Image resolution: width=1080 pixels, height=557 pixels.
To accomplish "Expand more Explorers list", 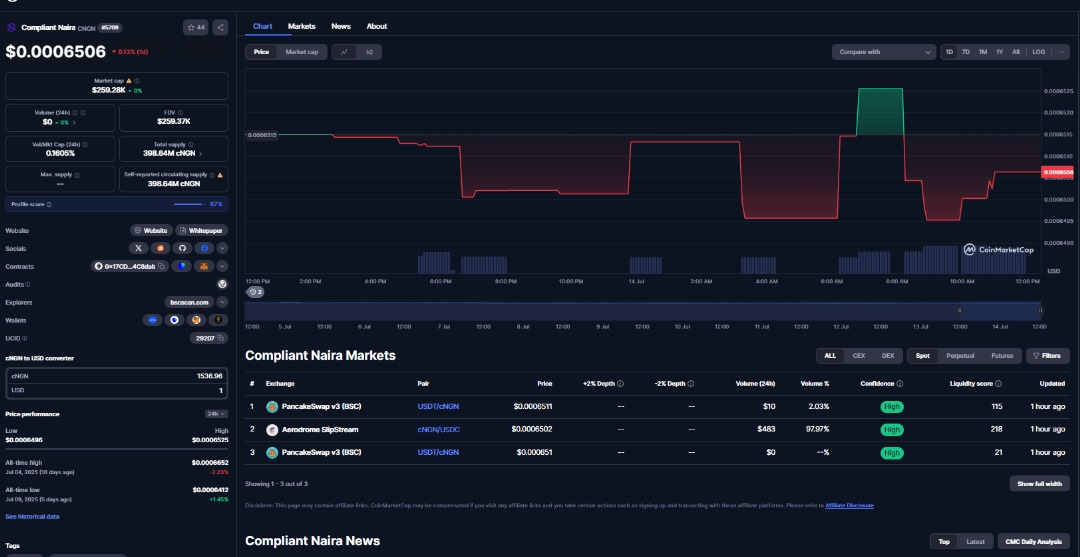I will pyautogui.click(x=222, y=302).
